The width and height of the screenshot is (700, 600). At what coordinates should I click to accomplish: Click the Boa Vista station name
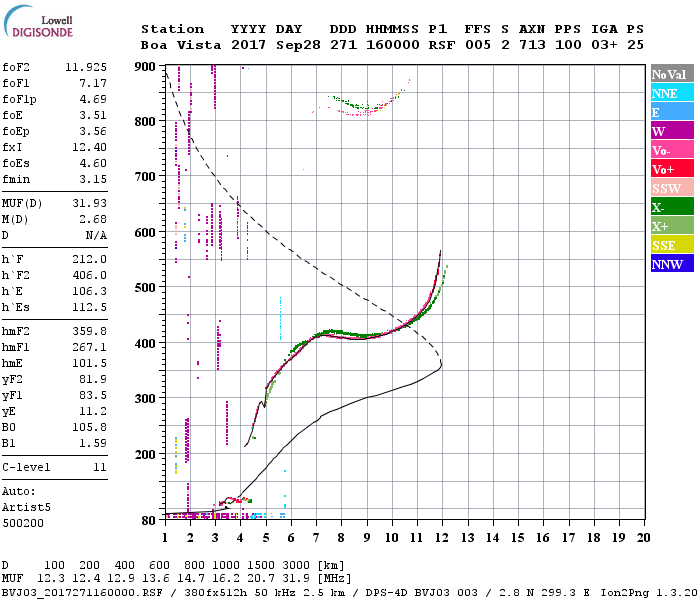181,45
